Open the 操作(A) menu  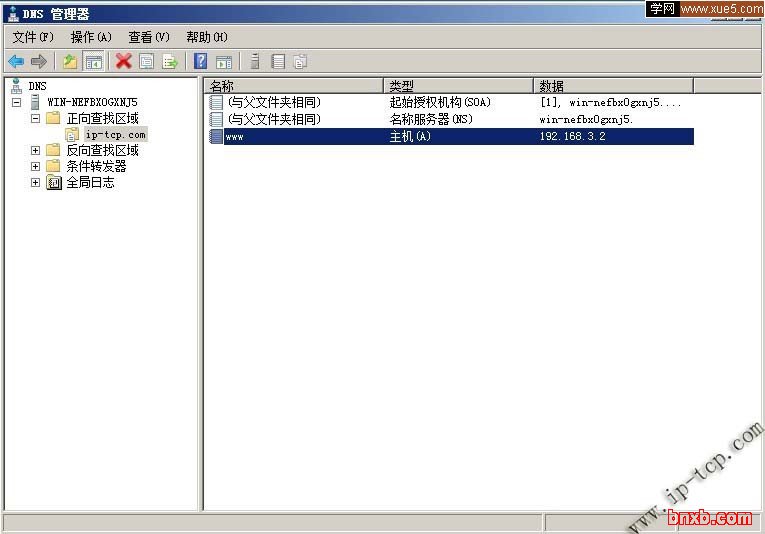pos(91,37)
